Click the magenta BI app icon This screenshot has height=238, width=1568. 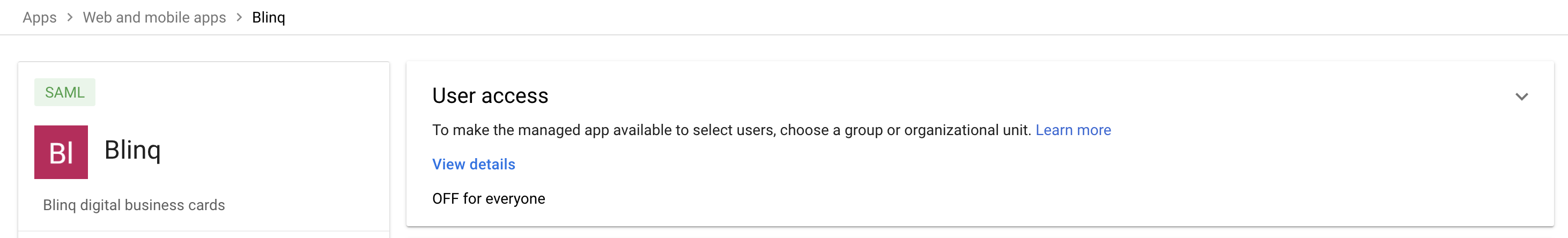61,152
